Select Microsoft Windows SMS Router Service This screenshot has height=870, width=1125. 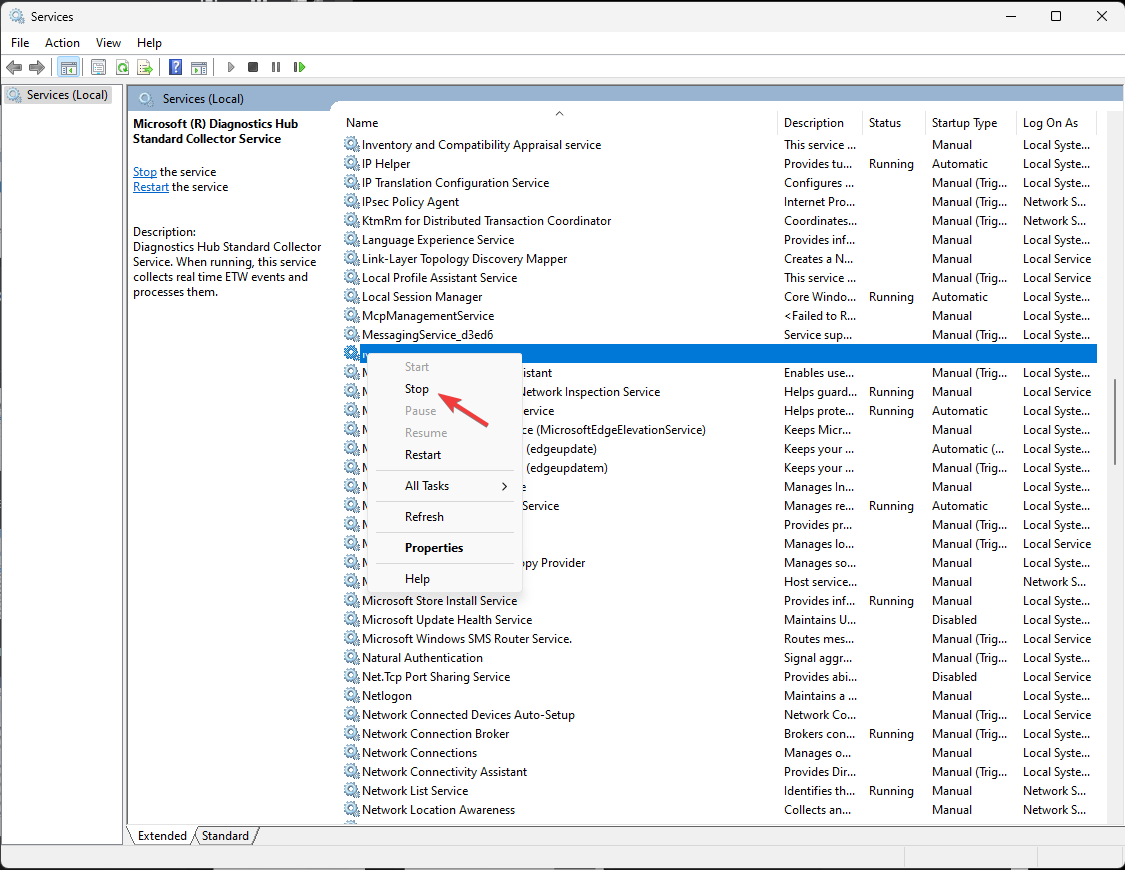(x=719, y=639)
